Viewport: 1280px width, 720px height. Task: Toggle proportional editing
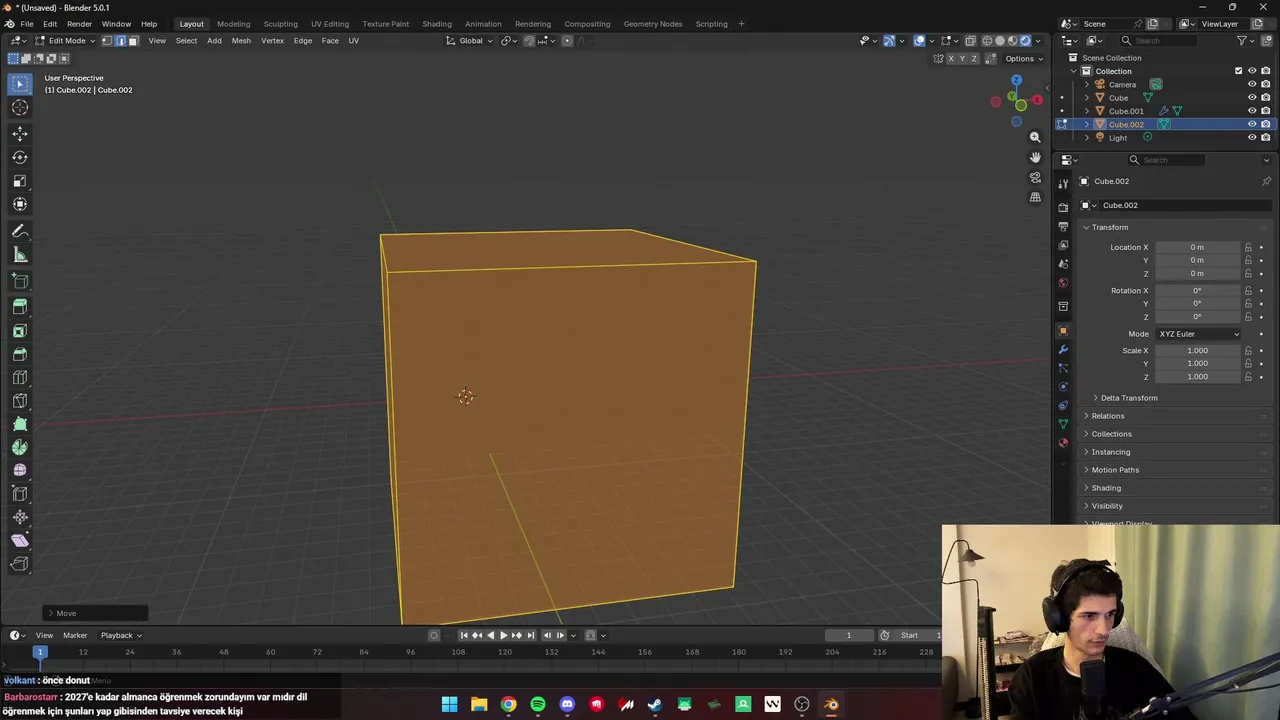(x=567, y=41)
